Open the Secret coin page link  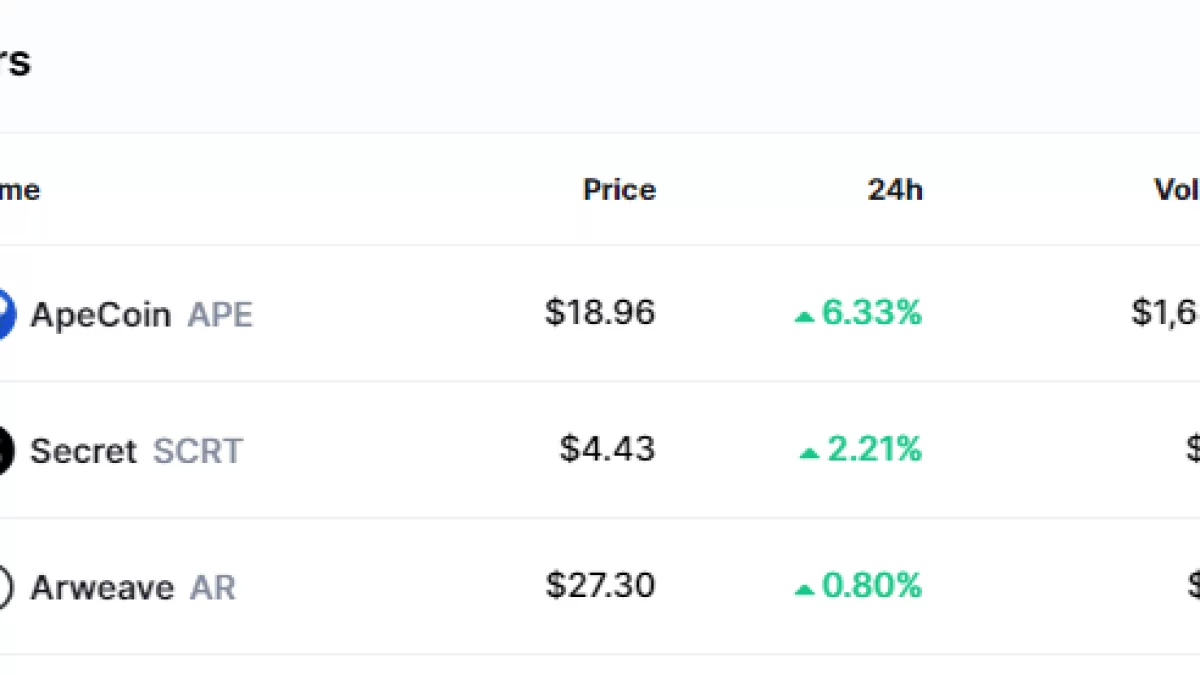point(83,451)
